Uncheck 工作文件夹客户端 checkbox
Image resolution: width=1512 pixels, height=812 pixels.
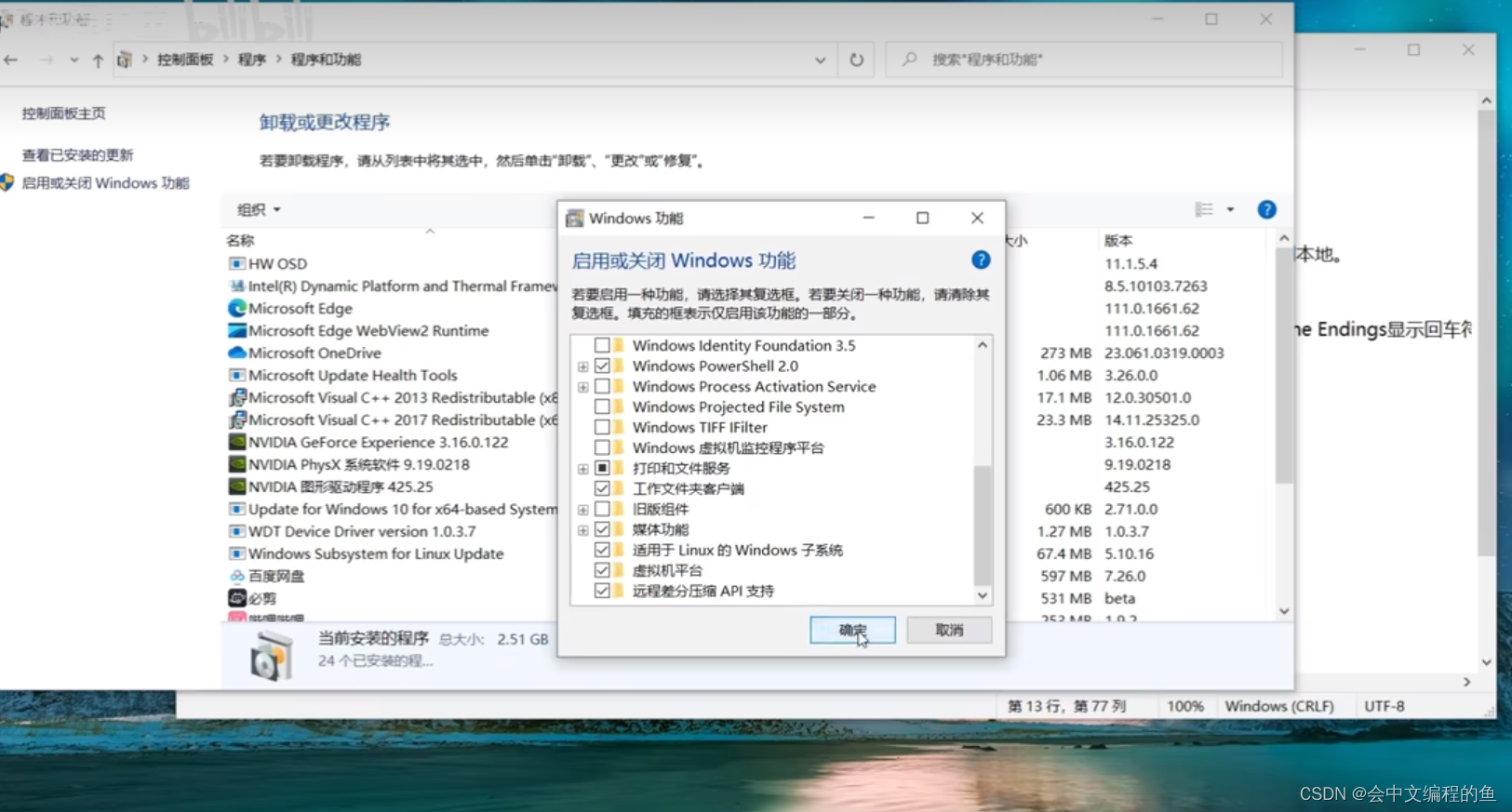tap(602, 488)
